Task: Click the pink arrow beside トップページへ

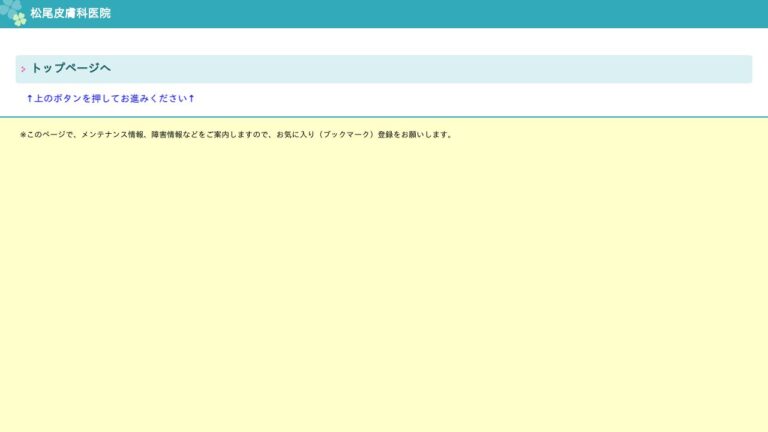Action: 23,69
